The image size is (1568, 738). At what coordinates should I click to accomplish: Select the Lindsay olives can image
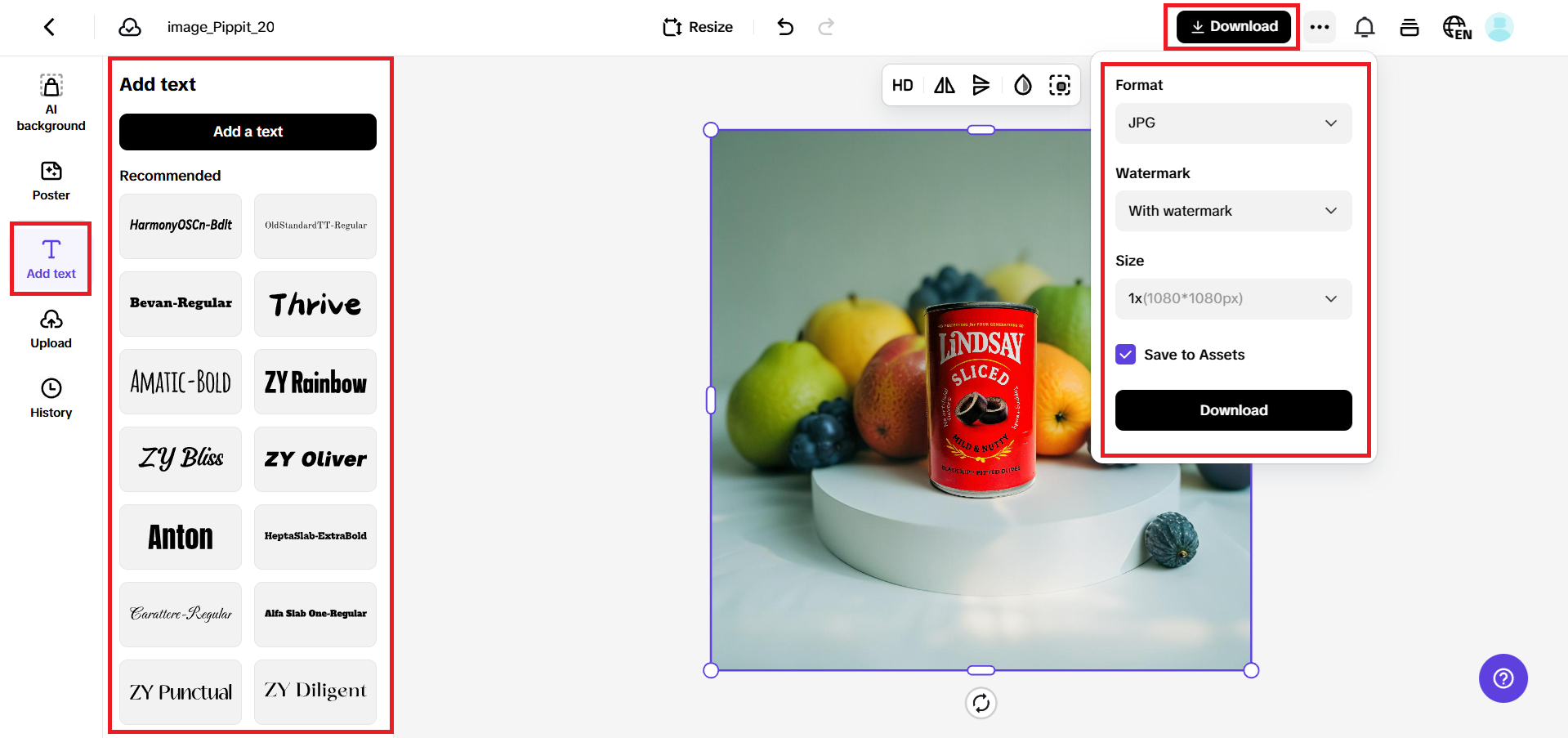(x=981, y=400)
